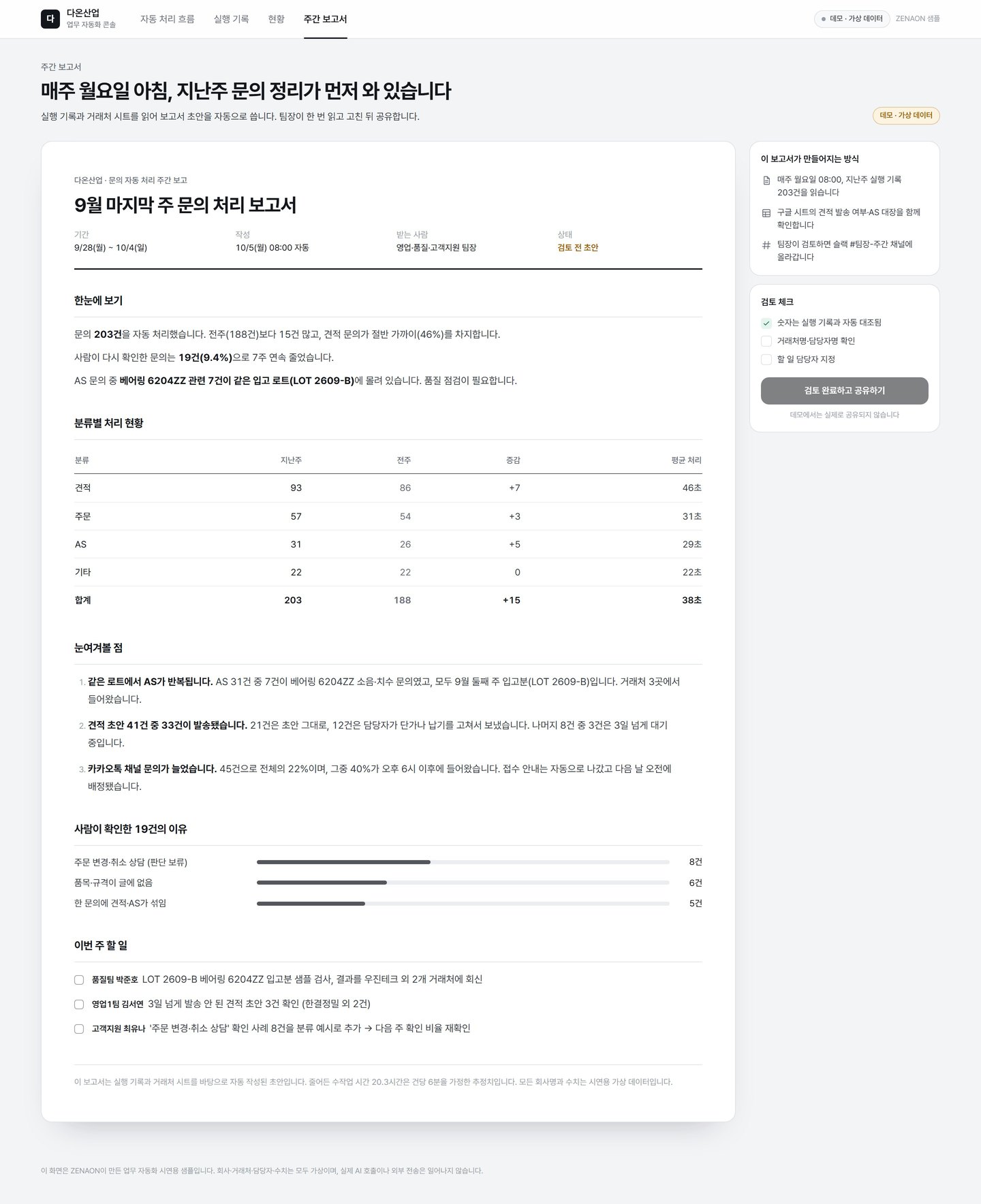Click the 주문 변경·취소 상담 progress bar
981x1204 pixels.
(x=463, y=862)
